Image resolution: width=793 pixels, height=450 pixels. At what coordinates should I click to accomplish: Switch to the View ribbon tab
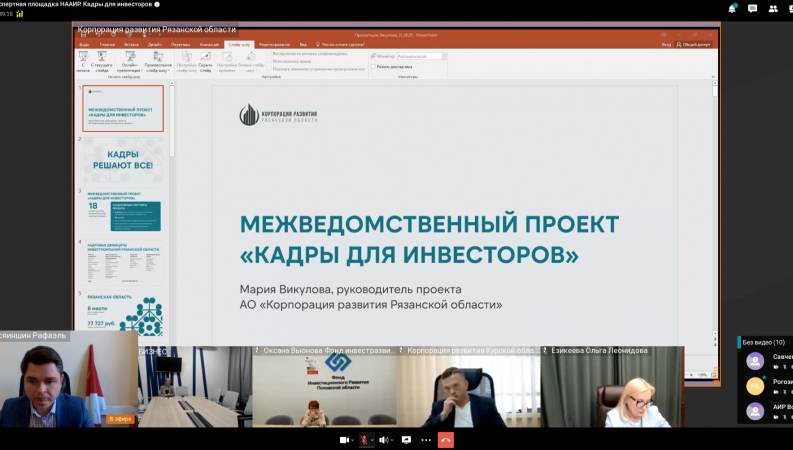303,44
